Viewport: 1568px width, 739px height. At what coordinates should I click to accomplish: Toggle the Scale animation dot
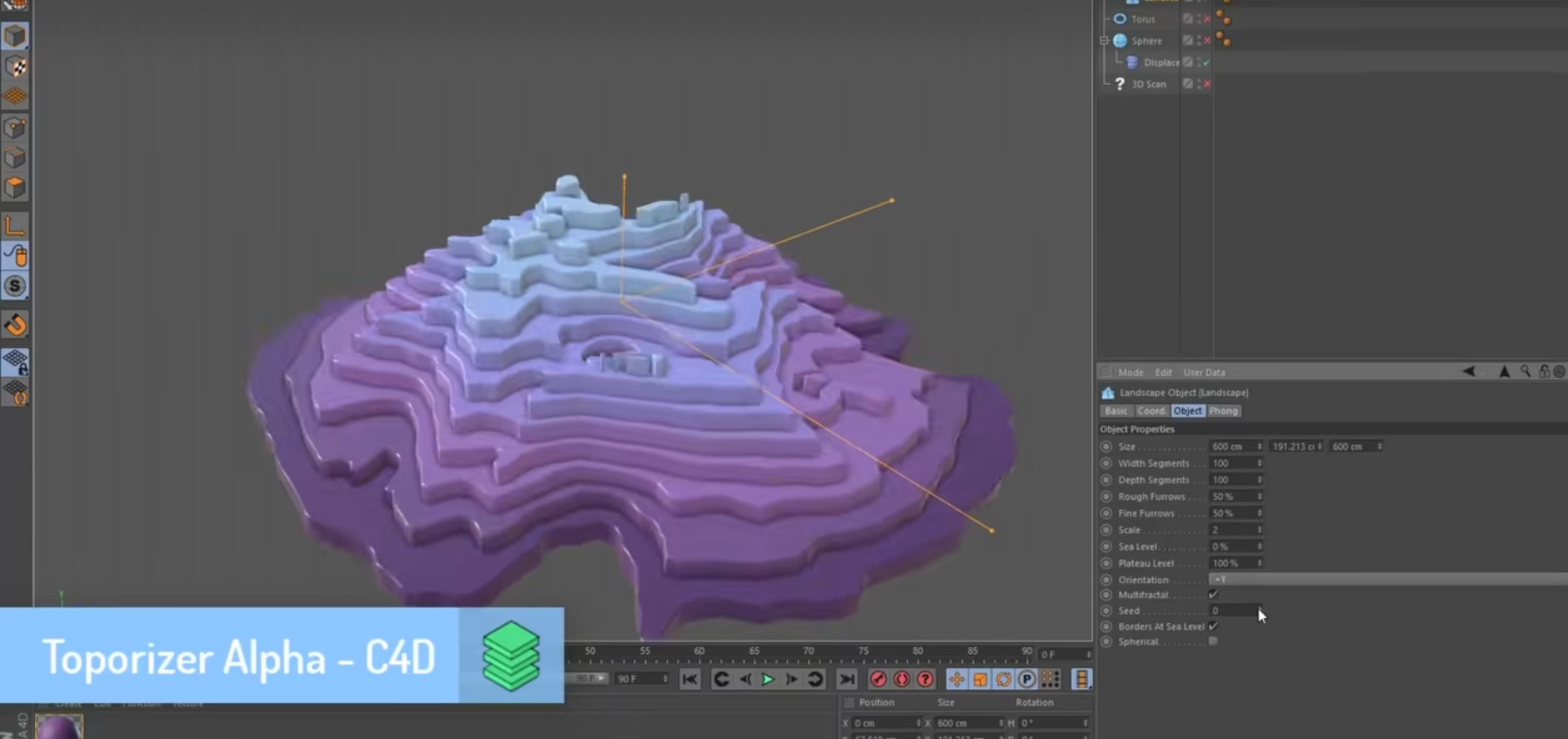click(x=1106, y=530)
